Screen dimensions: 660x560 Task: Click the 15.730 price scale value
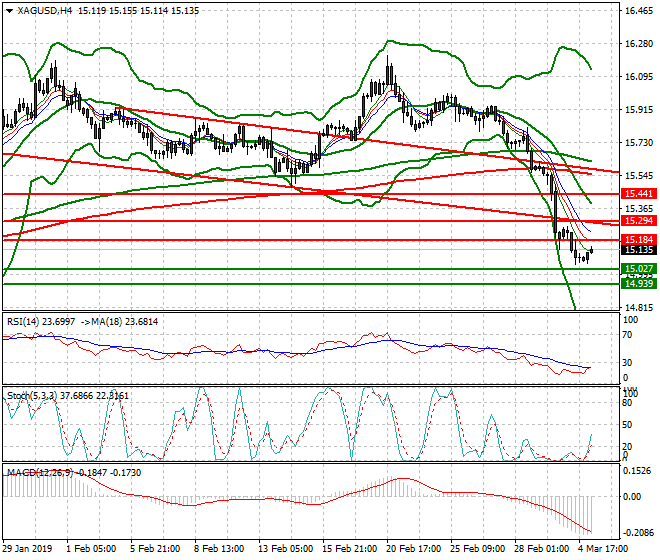(x=639, y=143)
